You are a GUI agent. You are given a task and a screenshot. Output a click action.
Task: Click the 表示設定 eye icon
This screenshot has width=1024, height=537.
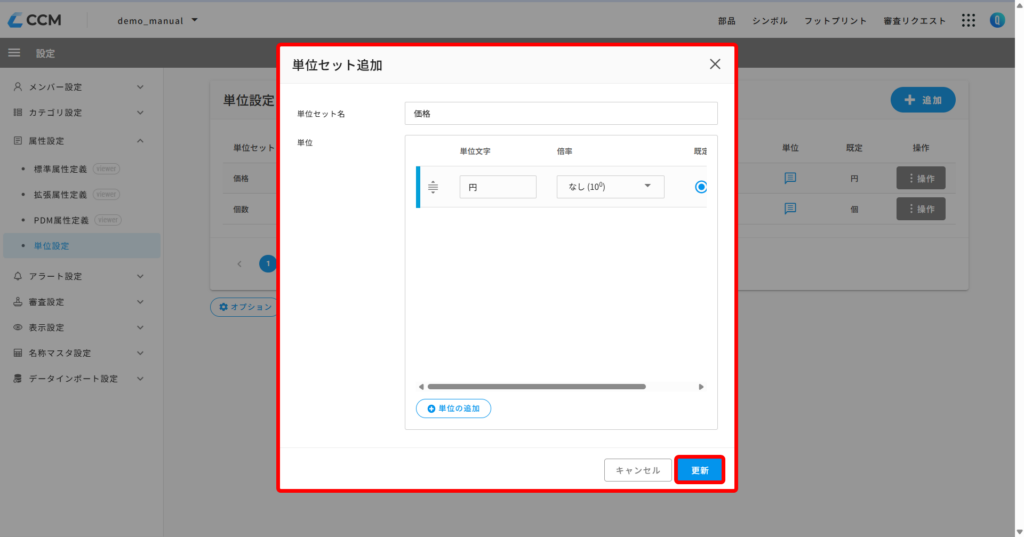click(18, 327)
